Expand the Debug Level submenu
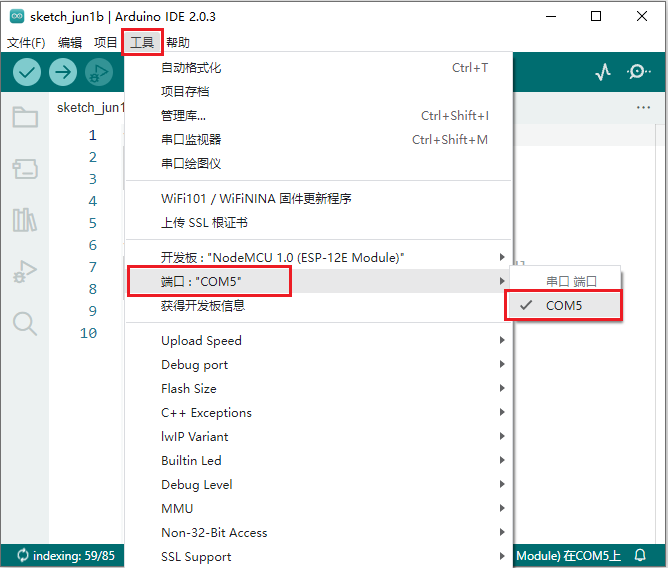This screenshot has width=668, height=568. [x=319, y=484]
